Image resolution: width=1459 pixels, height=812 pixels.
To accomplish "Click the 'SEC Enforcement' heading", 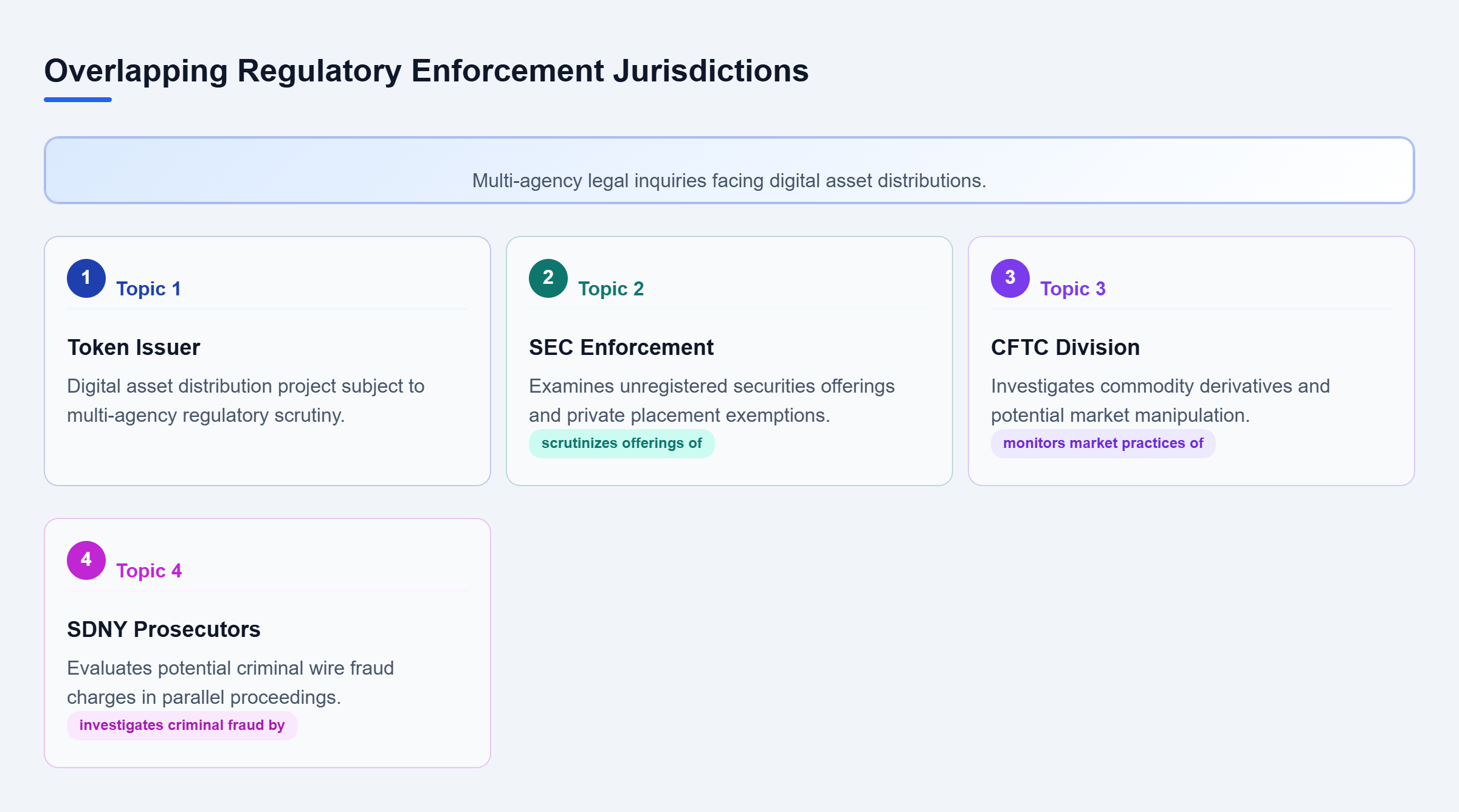I will coord(621,348).
